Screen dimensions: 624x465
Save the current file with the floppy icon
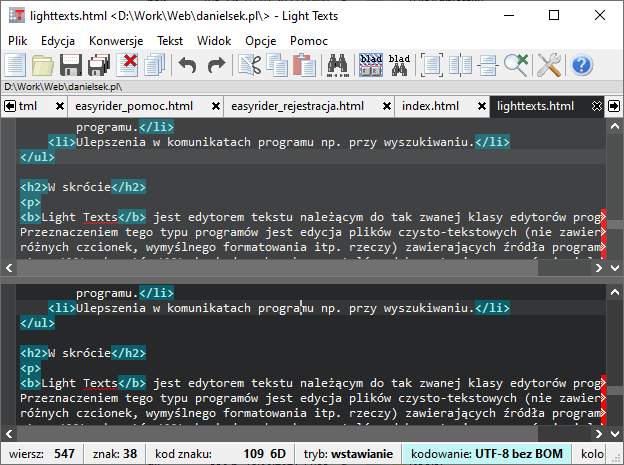point(71,65)
